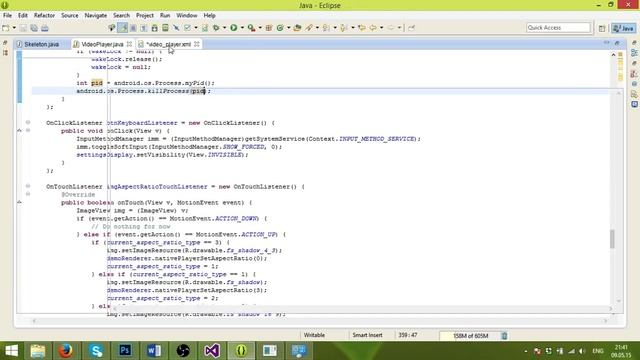Image resolution: width=640 pixels, height=360 pixels.
Task: Collapse the btnKeyboardListener code fold
Action: click(28, 122)
